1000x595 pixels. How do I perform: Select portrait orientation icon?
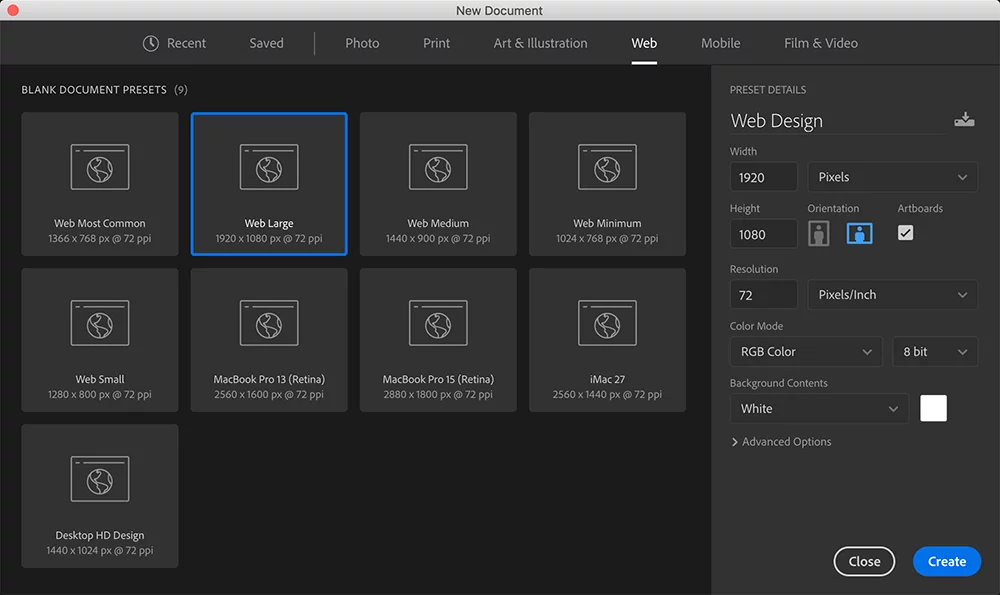[819, 233]
